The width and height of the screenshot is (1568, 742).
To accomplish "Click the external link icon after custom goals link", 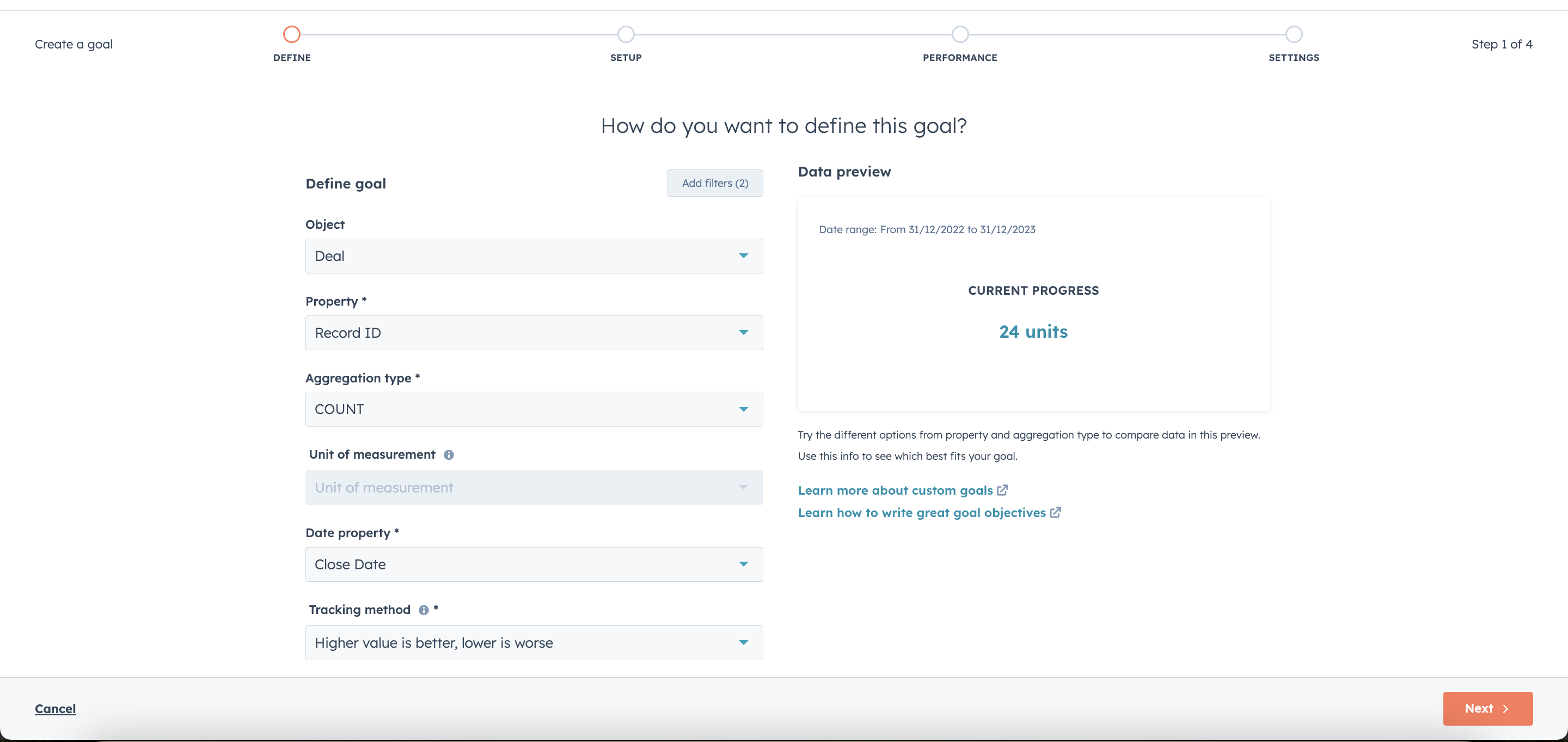I will (x=1003, y=490).
